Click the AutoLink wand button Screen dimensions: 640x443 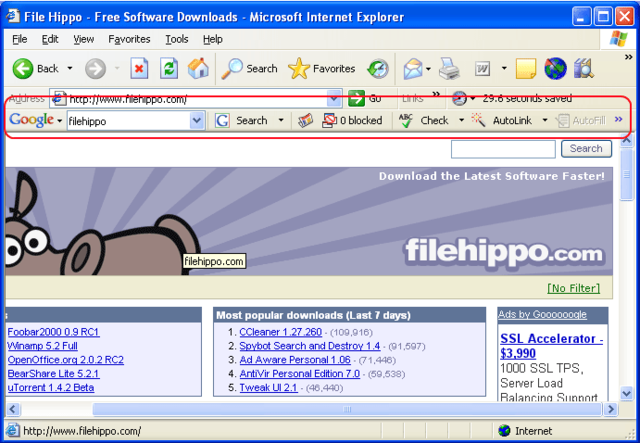point(502,120)
